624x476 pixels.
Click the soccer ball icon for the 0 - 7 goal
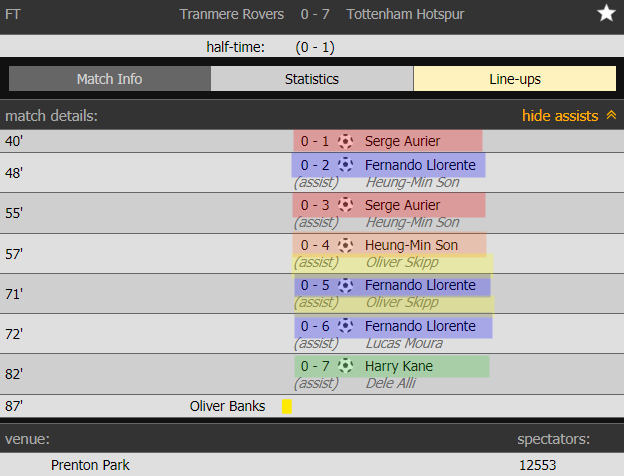346,366
